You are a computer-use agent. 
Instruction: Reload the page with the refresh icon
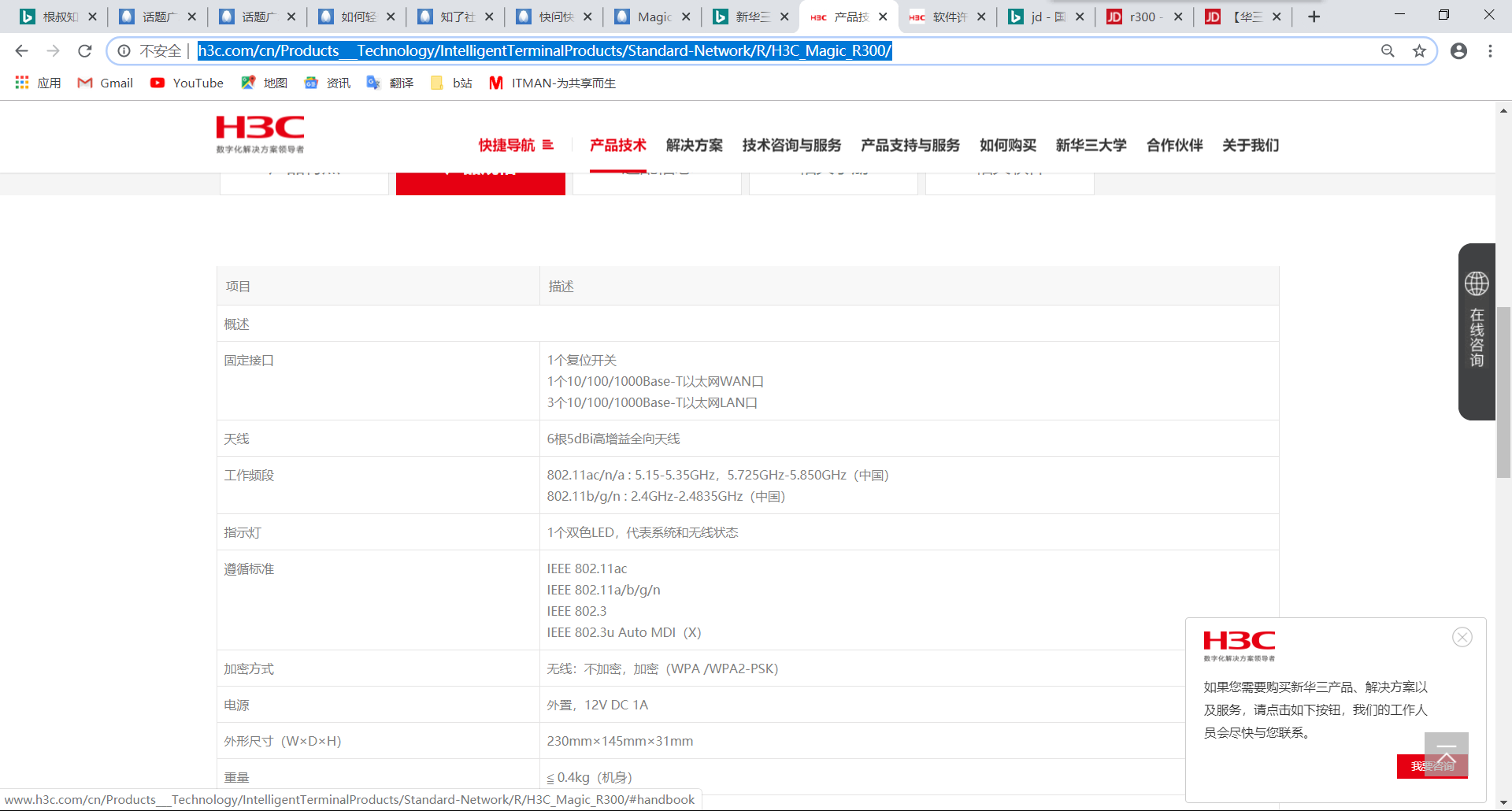[x=85, y=51]
